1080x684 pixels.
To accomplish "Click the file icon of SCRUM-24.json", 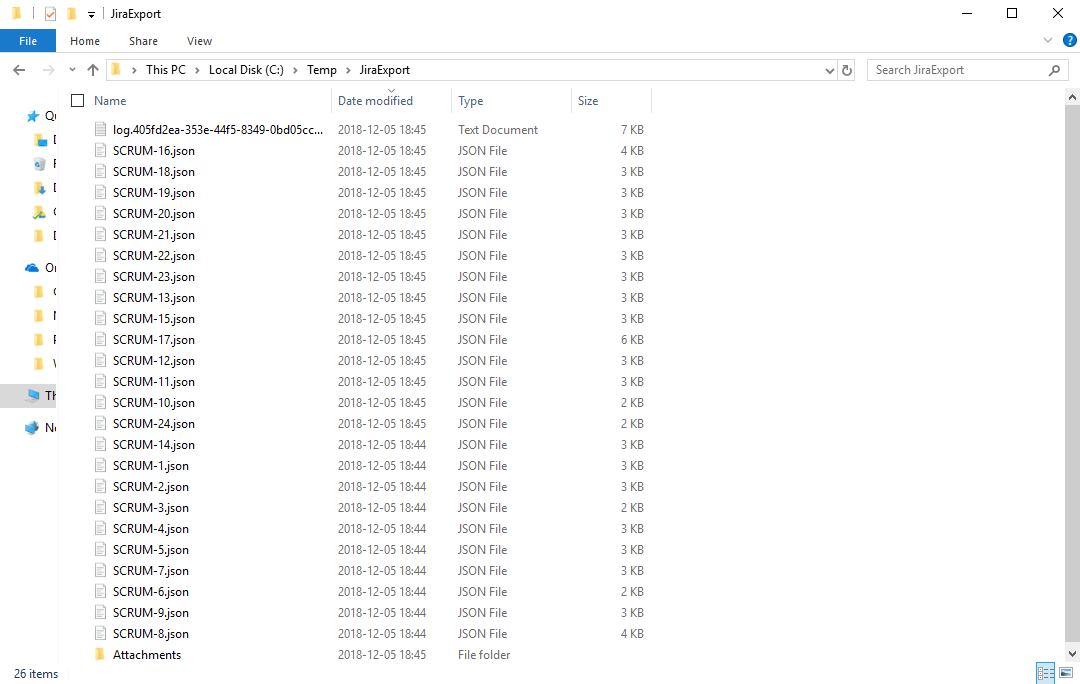I will tap(101, 424).
